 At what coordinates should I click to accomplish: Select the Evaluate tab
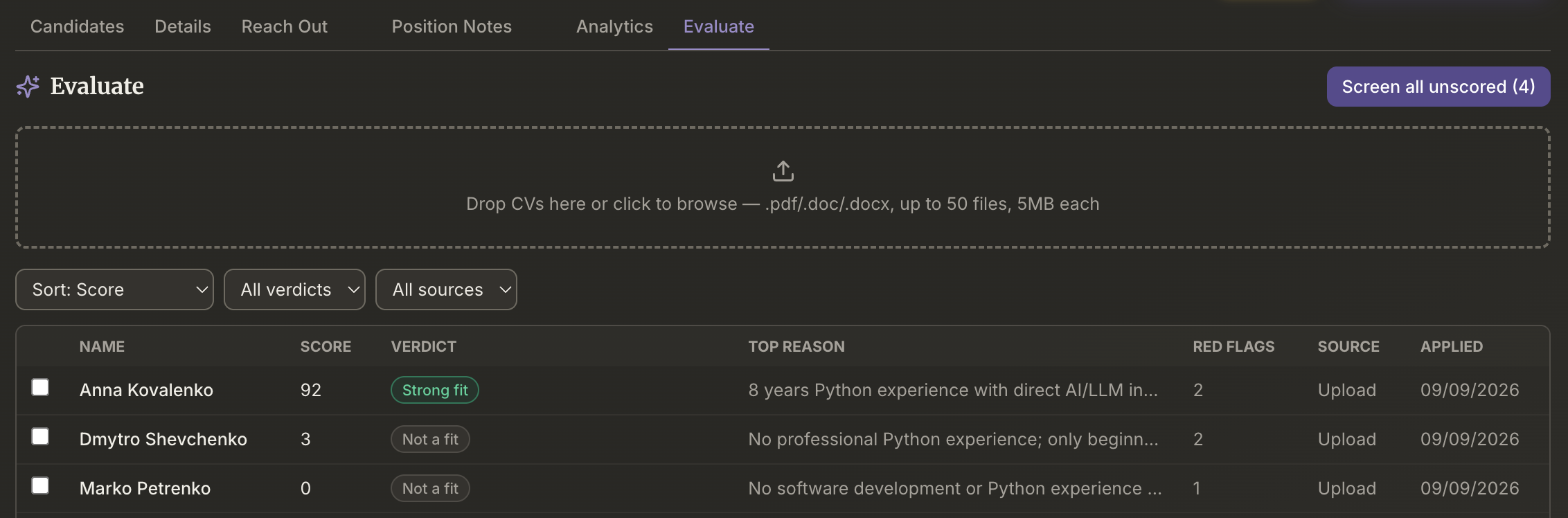tap(719, 26)
